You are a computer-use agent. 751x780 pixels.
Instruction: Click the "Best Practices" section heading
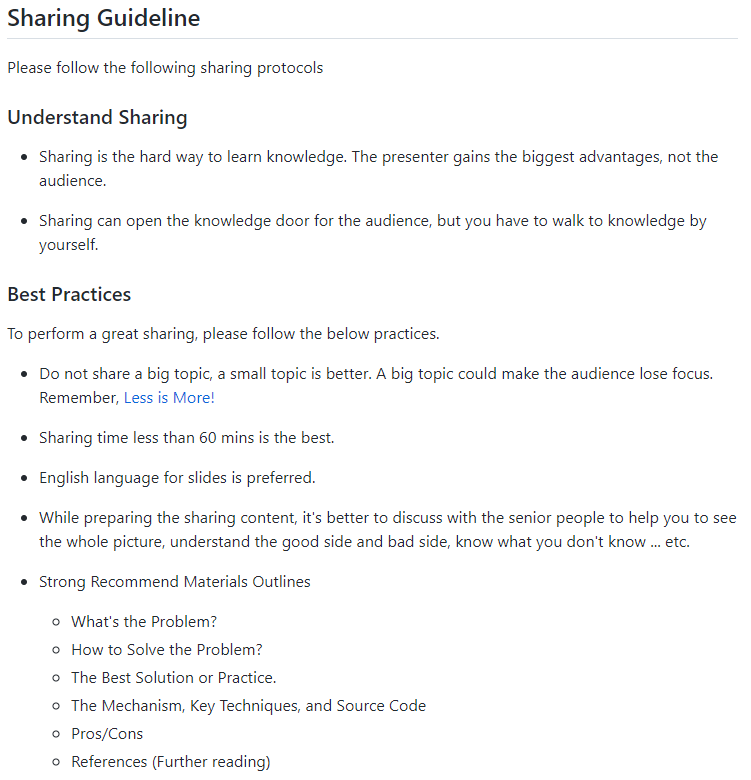click(x=69, y=294)
